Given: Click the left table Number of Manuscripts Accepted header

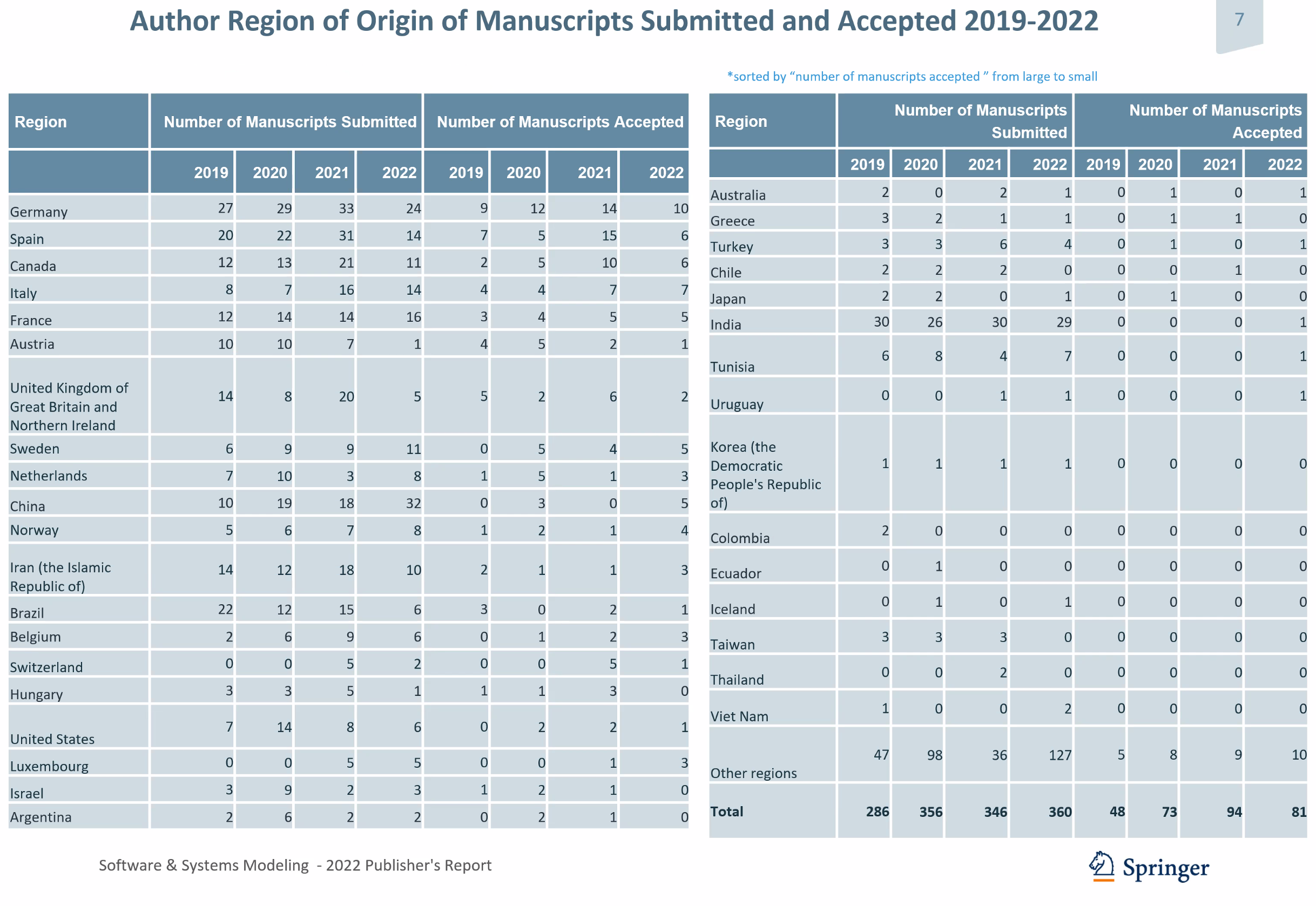Looking at the screenshot, I should (556, 121).
